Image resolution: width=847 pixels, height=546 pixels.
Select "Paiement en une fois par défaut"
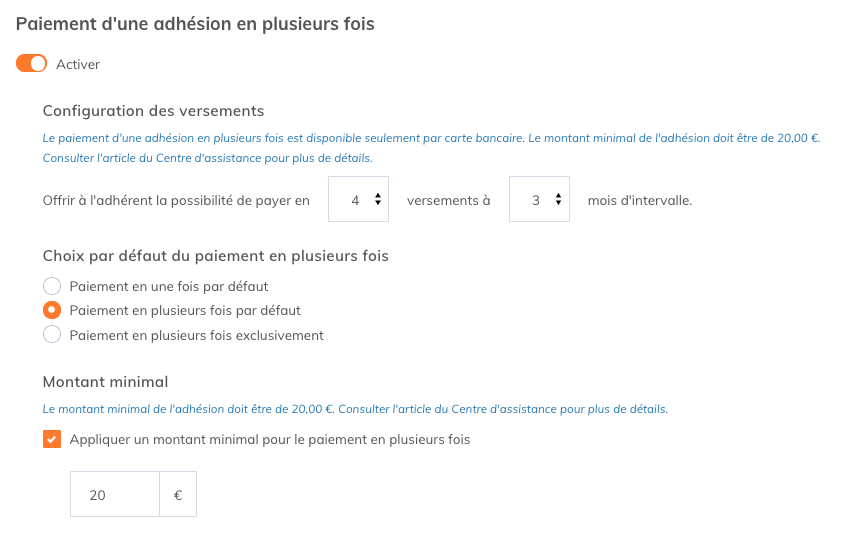click(52, 286)
